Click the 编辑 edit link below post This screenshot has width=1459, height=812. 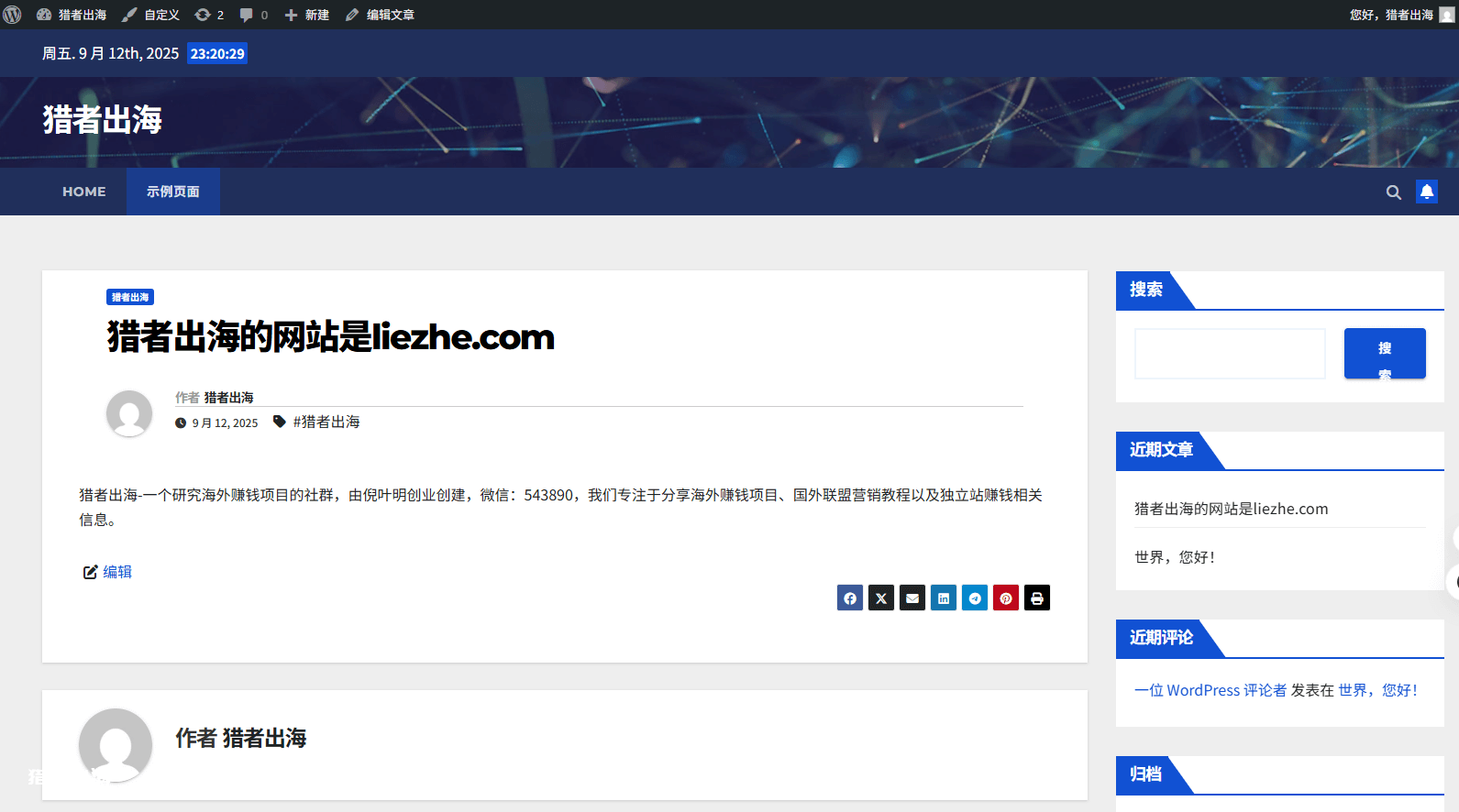point(116,572)
